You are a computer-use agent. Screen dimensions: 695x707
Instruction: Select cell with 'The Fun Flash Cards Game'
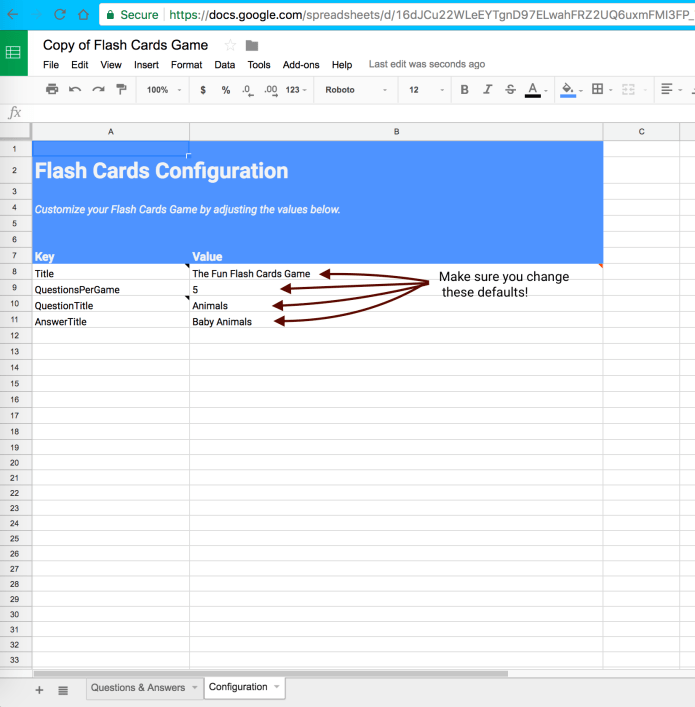(395, 273)
